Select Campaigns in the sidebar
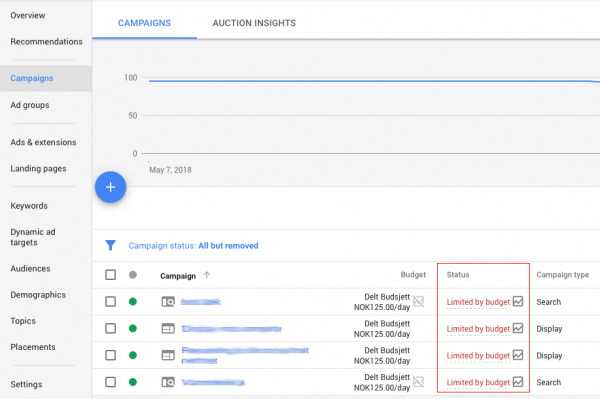This screenshot has height=399, width=600. (46, 78)
